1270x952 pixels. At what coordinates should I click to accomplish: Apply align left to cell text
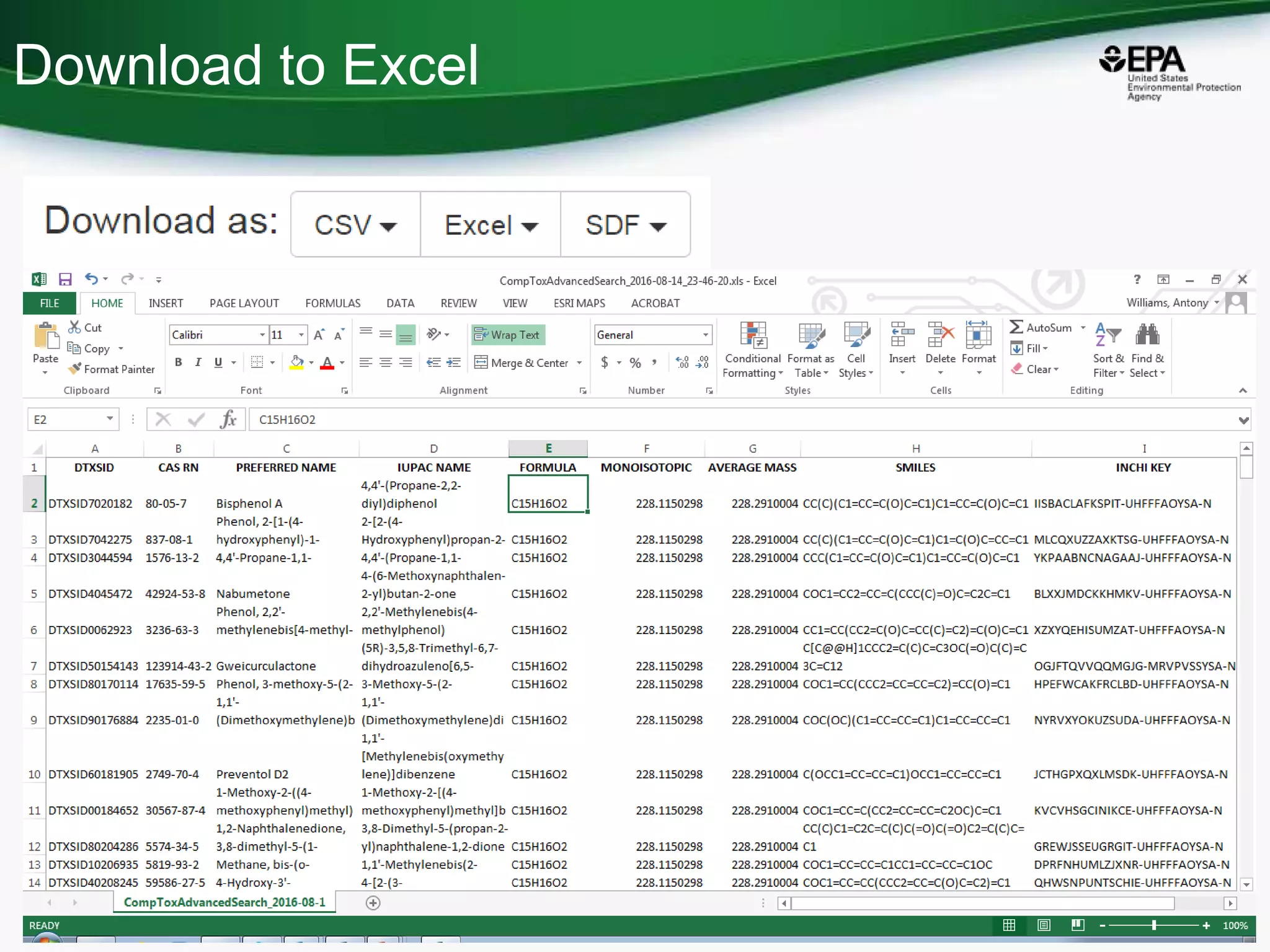coord(366,363)
